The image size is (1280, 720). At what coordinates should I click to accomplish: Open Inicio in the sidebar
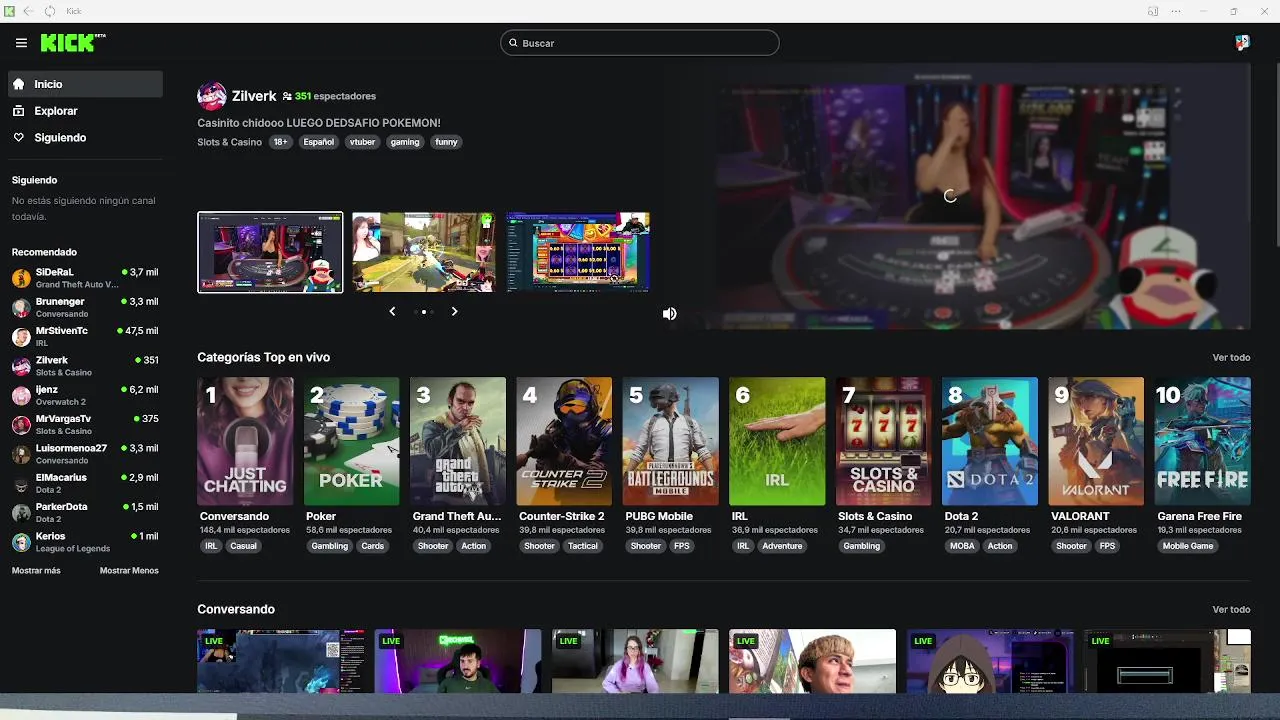click(x=85, y=84)
